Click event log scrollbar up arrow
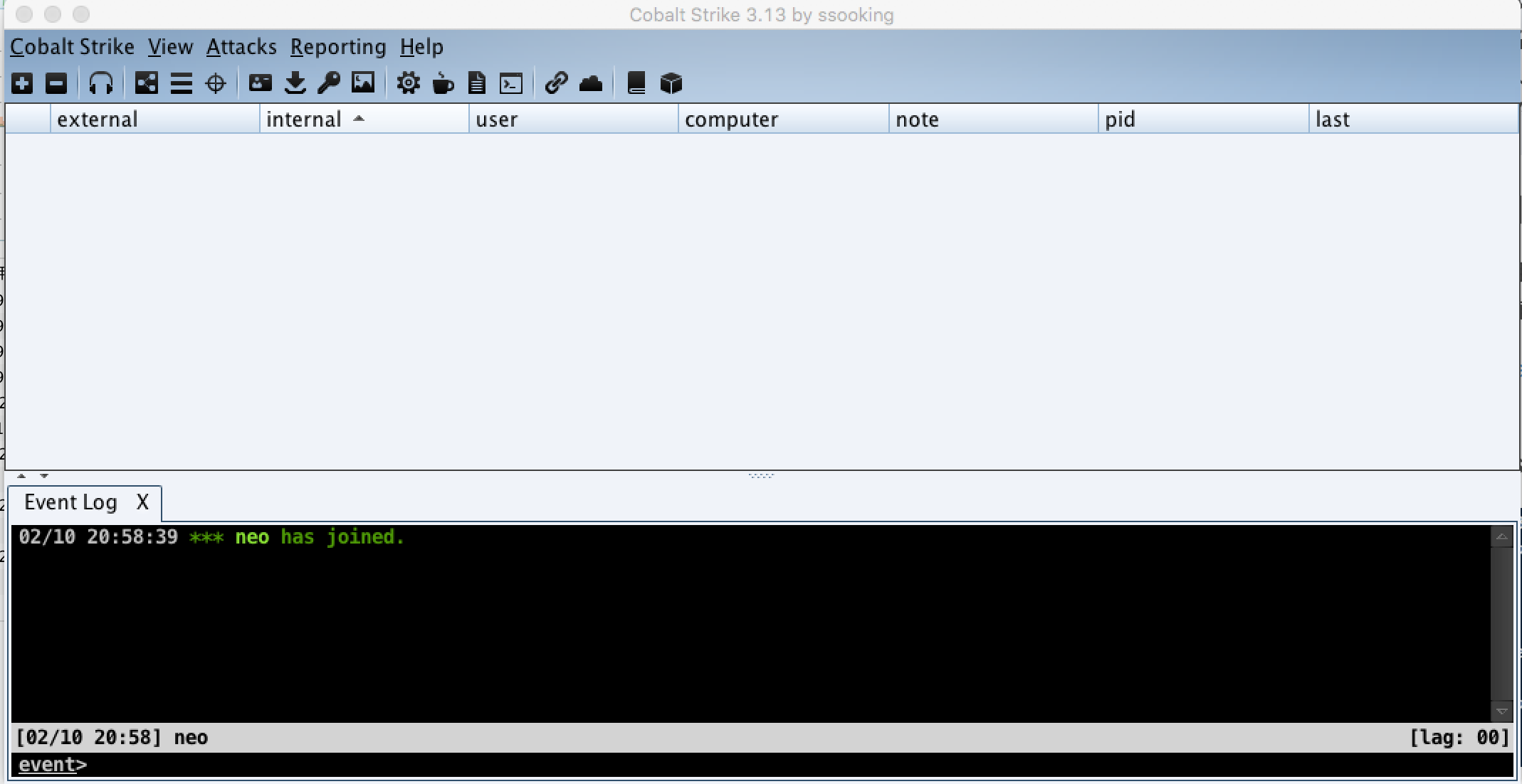This screenshot has height=784, width=1522. tap(1501, 537)
